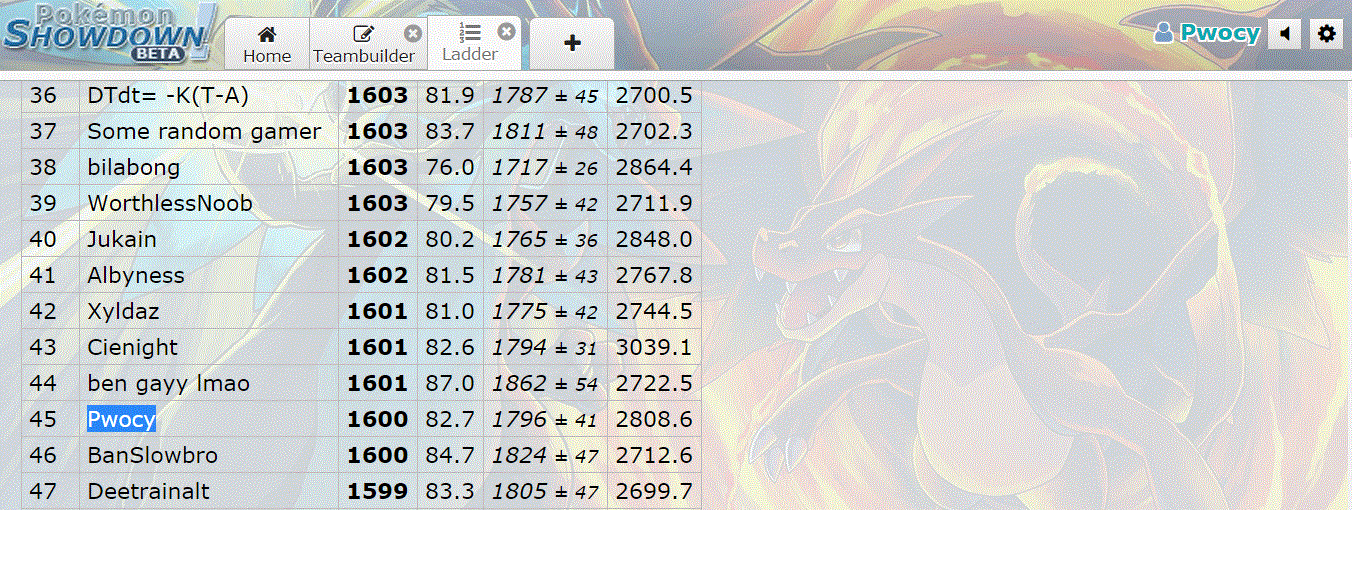Screen dimensions: 1366x574
Task: Open the Home tab
Action: coord(267,44)
